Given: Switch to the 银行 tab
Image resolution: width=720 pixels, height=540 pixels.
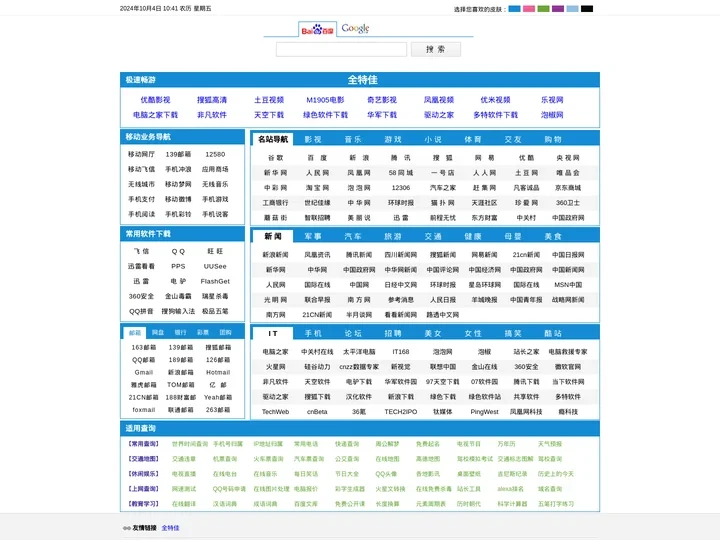Looking at the screenshot, I should click(180, 332).
